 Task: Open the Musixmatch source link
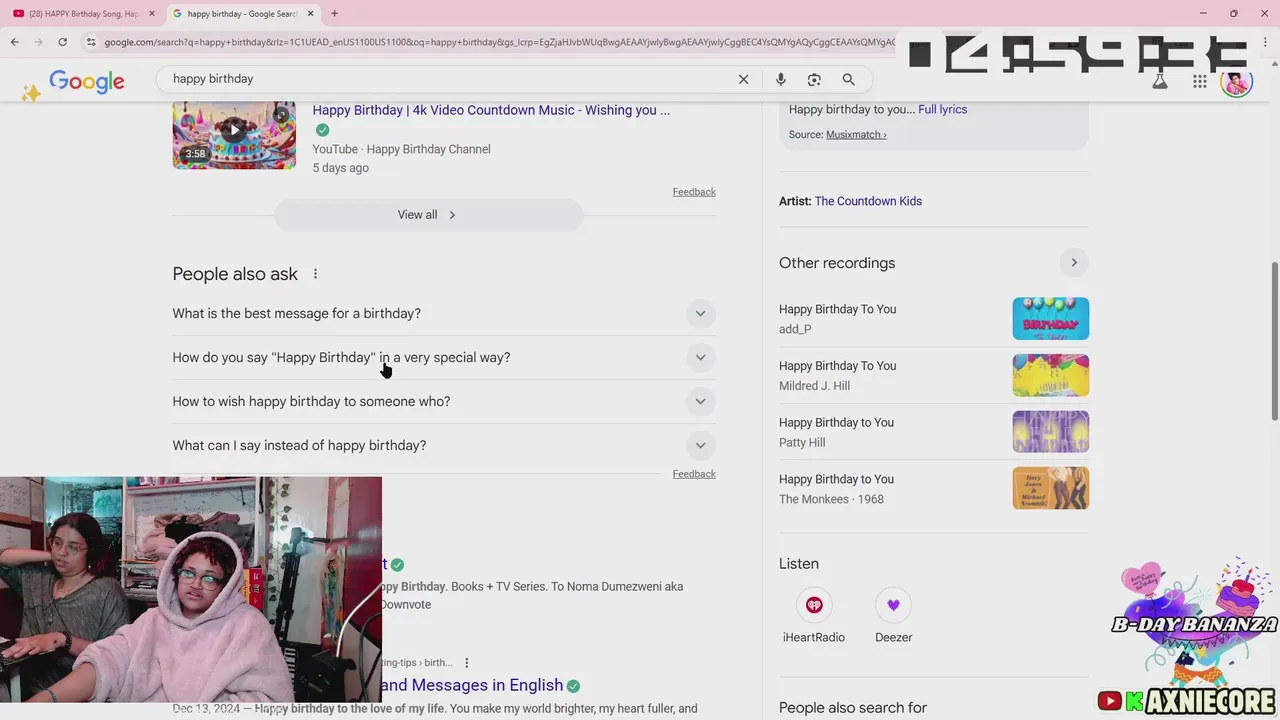(856, 135)
